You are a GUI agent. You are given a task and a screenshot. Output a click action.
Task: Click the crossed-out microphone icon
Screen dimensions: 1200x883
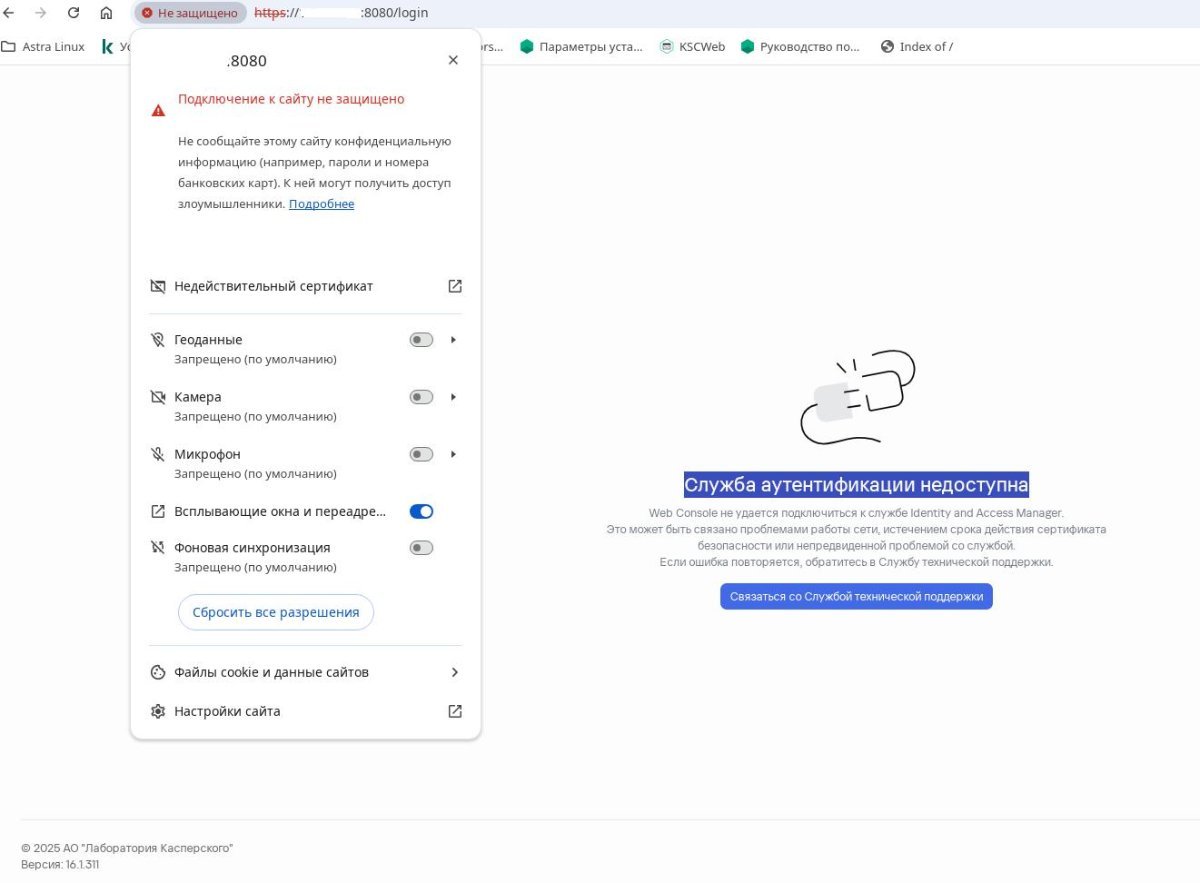(157, 454)
